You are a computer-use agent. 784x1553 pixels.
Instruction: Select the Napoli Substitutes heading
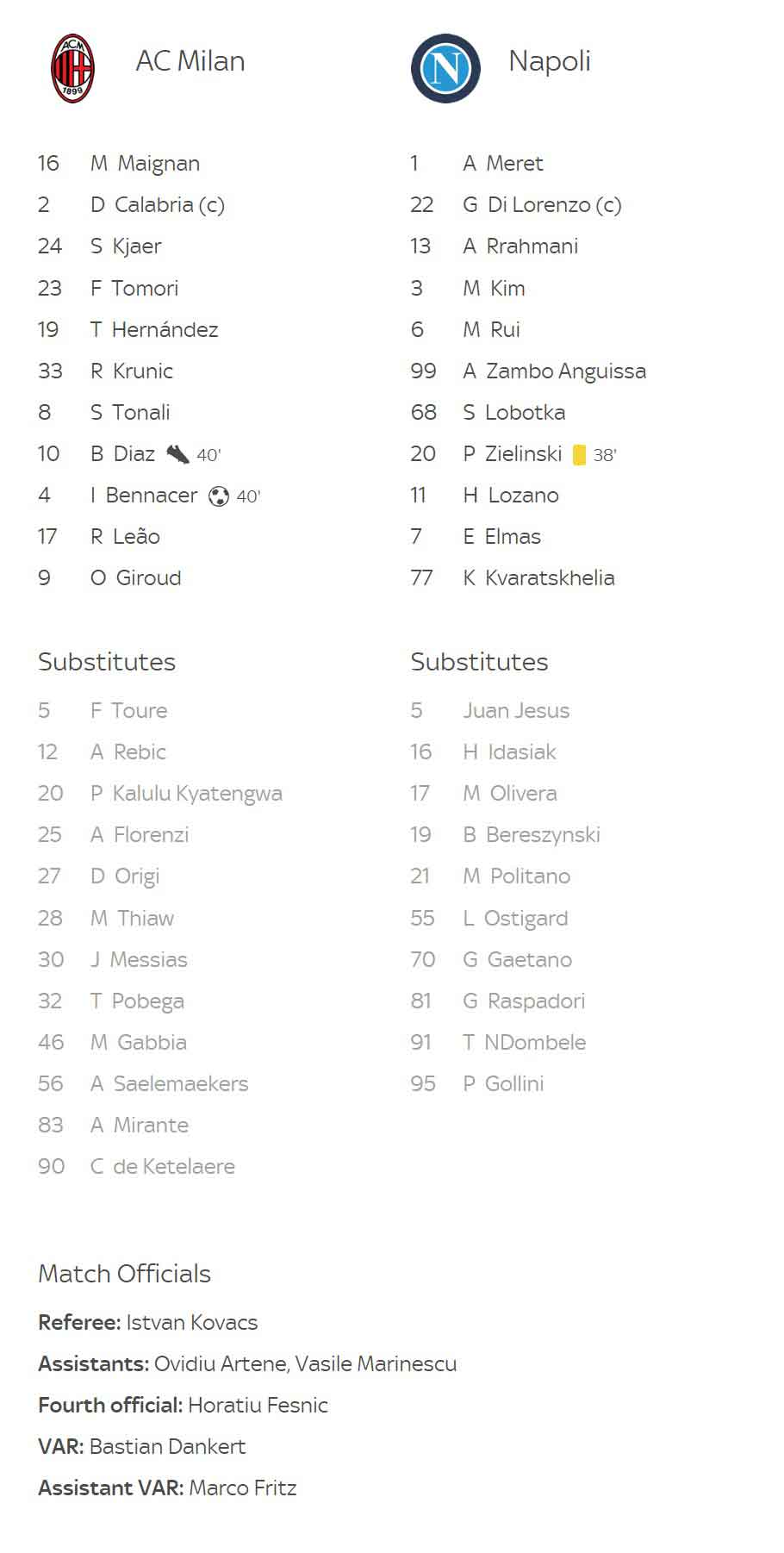coord(479,661)
